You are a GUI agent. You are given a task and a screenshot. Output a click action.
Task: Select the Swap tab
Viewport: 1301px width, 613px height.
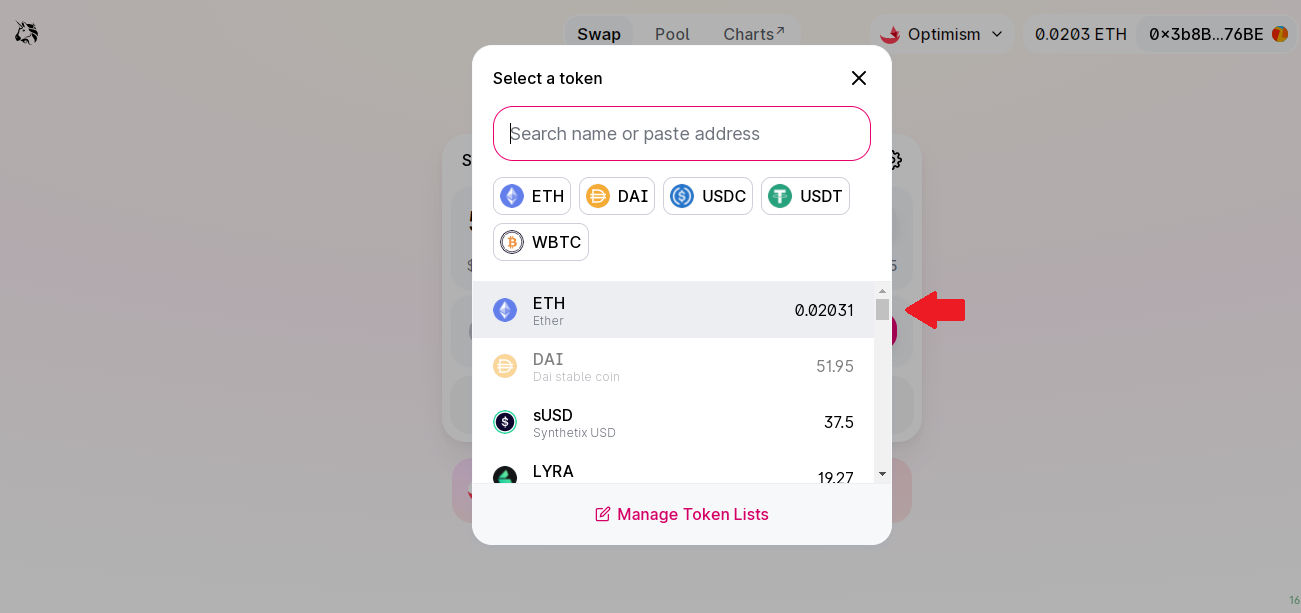(599, 34)
